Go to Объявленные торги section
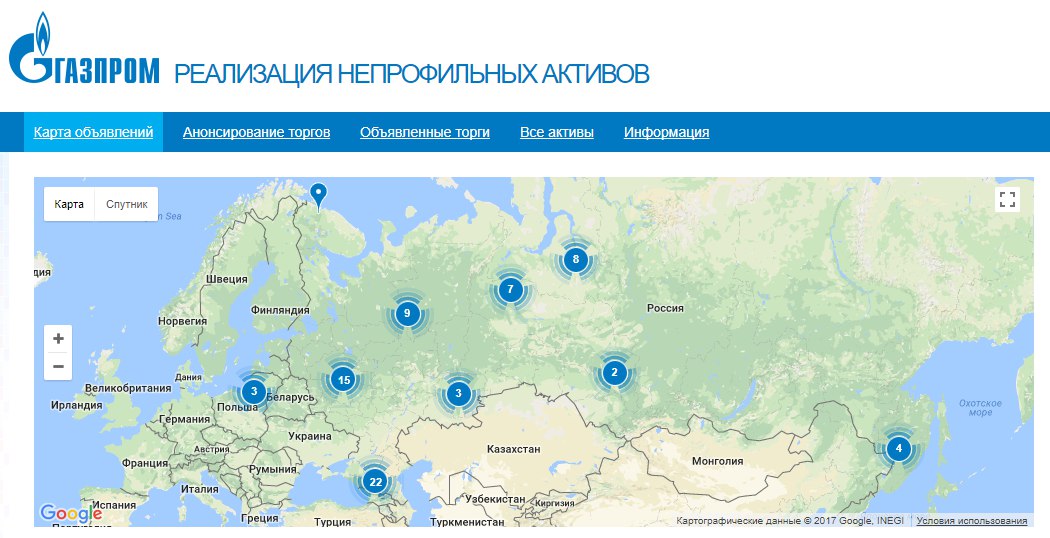Image resolution: width=1050 pixels, height=538 pixels. click(425, 132)
